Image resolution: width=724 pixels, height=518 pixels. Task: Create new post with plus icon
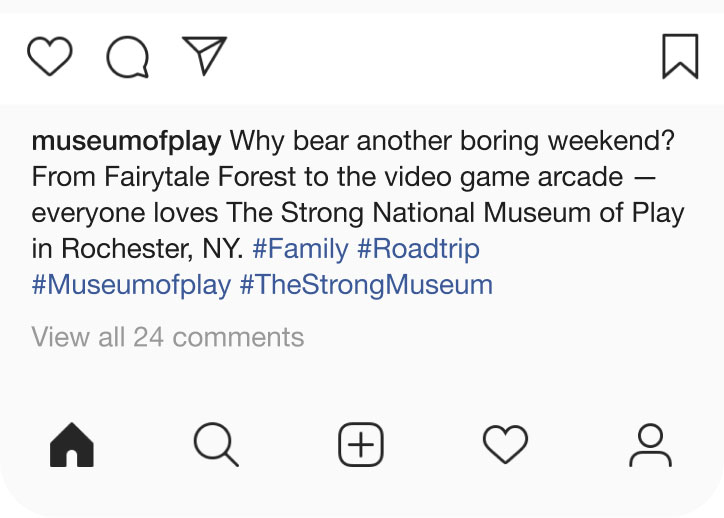[361, 445]
